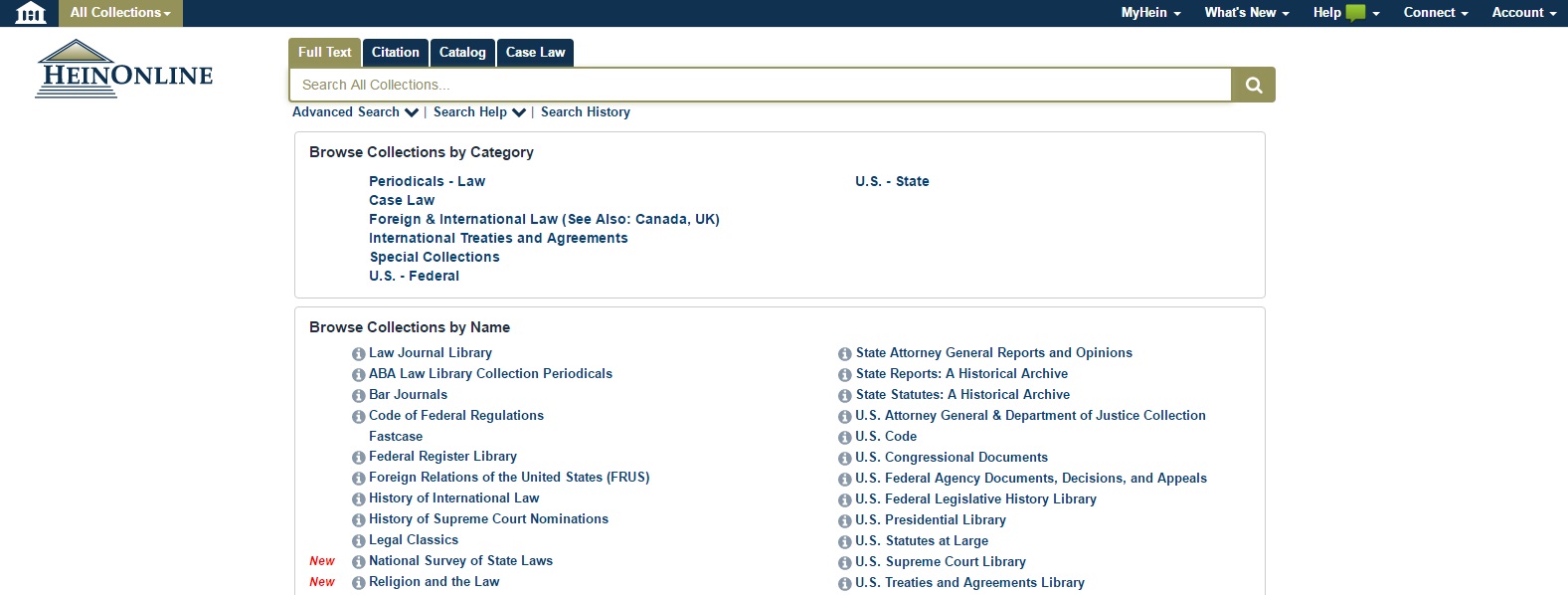Open U.S. Supreme Court Library link
Image resolution: width=1568 pixels, height=595 pixels.
tap(941, 562)
